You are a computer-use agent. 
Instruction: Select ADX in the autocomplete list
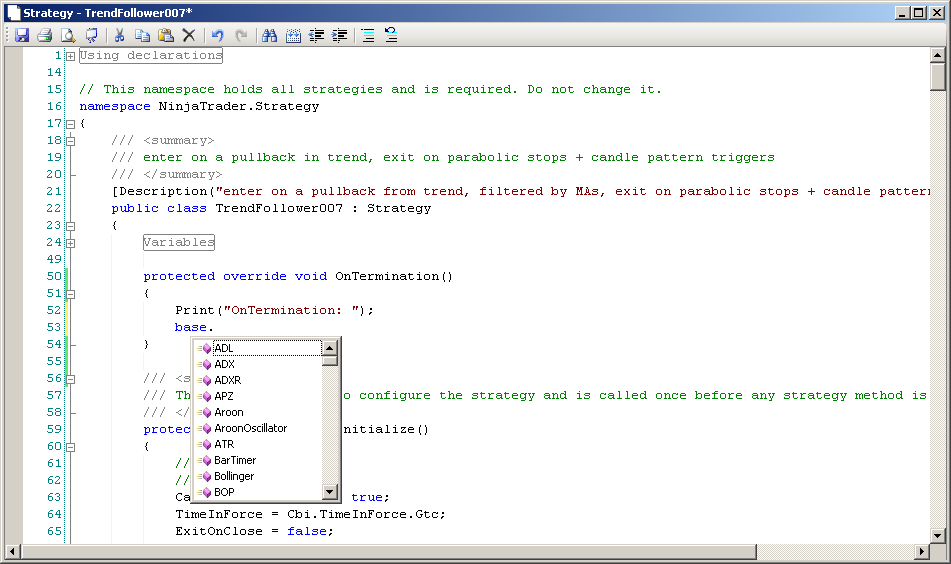[x=258, y=364]
